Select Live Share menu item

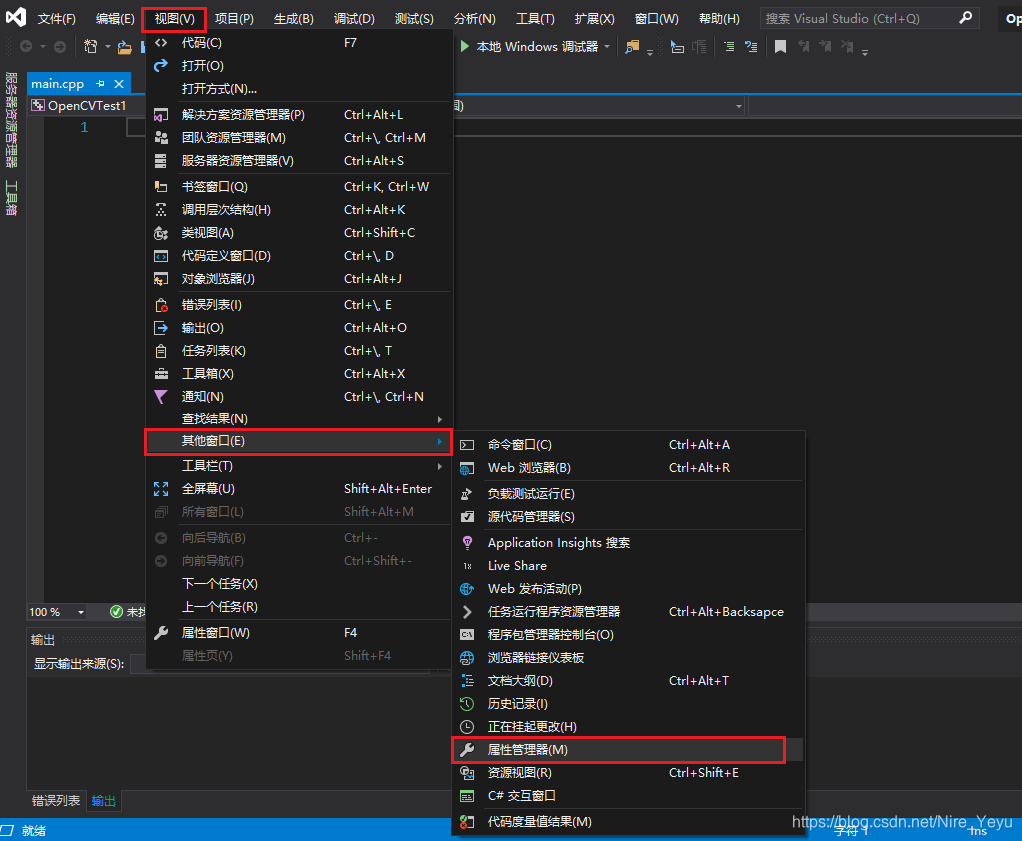click(x=628, y=566)
